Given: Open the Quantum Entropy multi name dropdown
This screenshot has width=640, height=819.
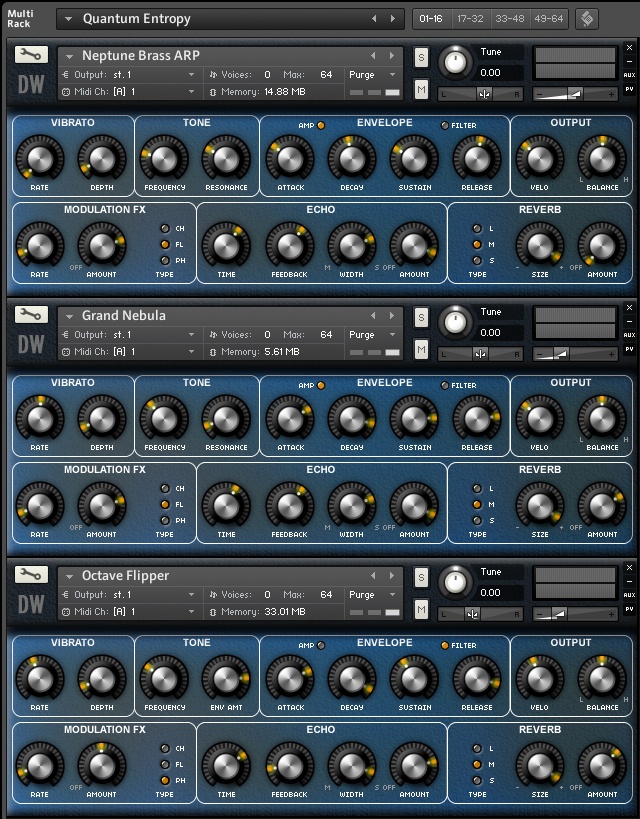Looking at the screenshot, I should pyautogui.click(x=67, y=19).
